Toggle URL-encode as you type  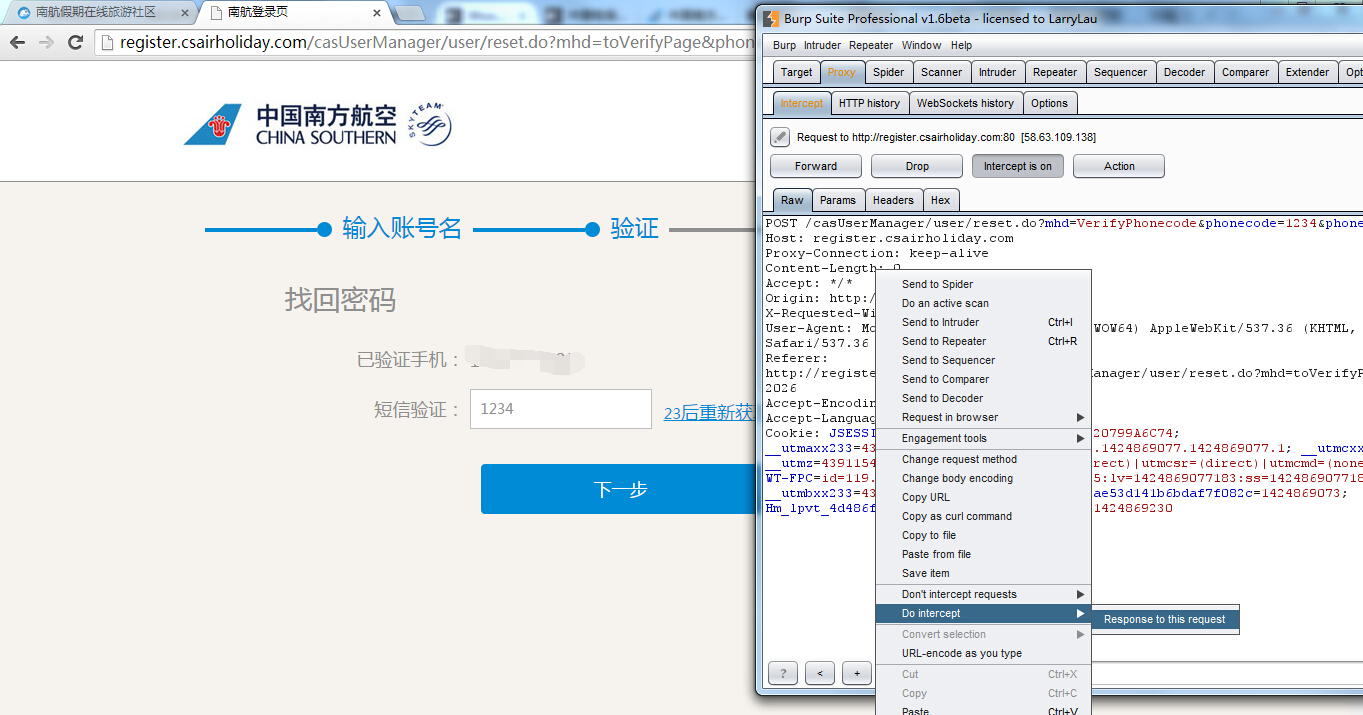click(983, 653)
